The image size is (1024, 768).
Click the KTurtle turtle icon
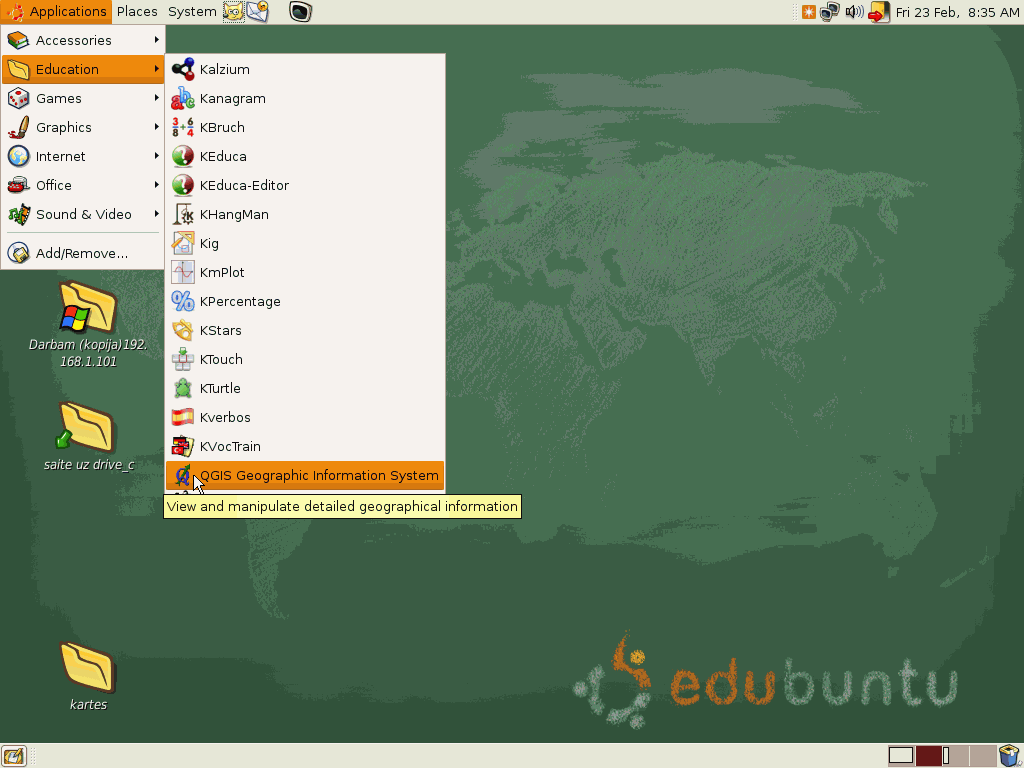183,389
